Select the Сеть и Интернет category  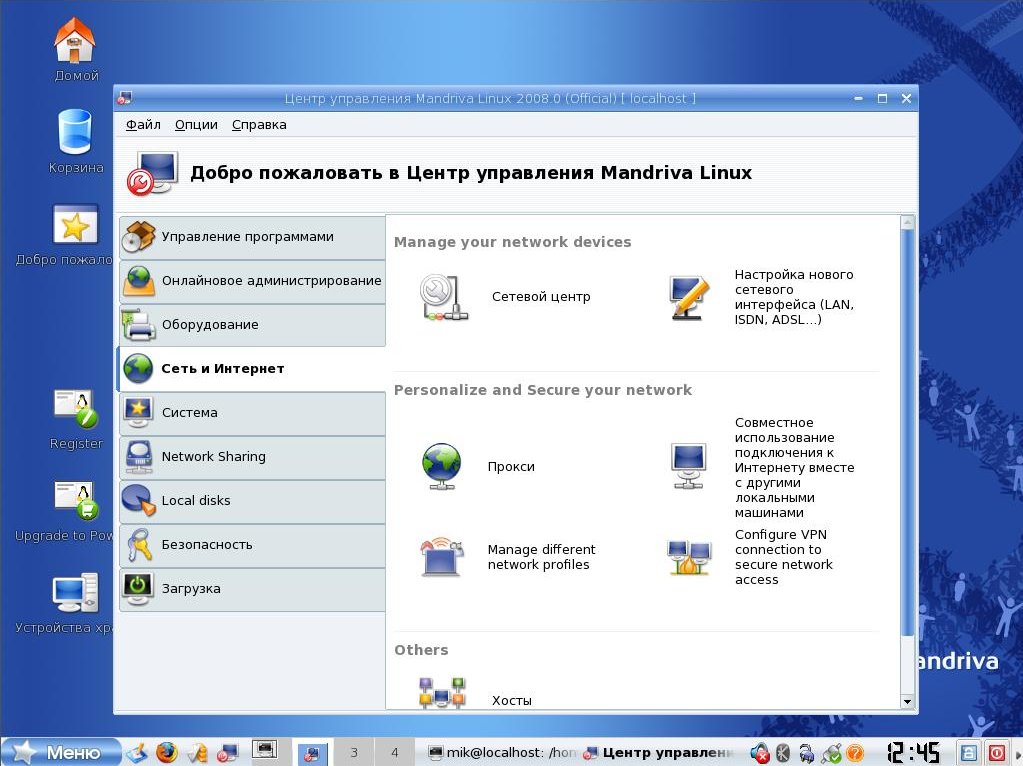(x=251, y=369)
